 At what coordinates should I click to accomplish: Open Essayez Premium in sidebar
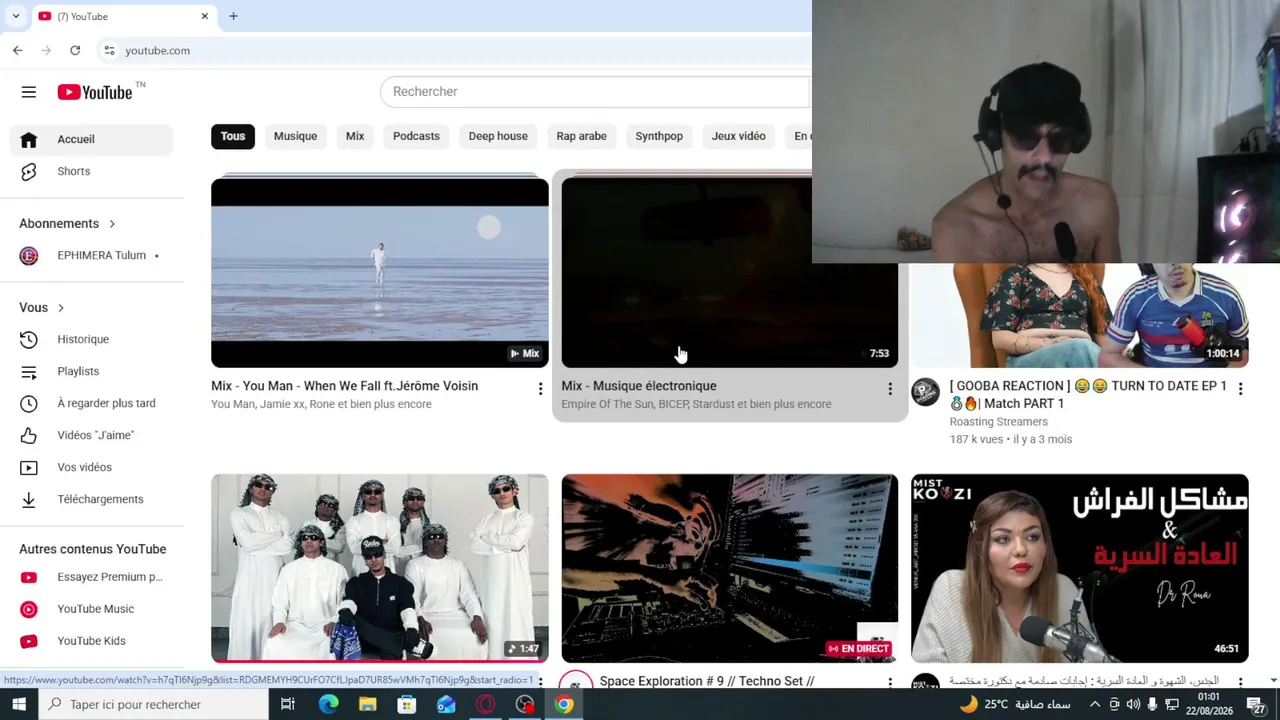pos(91,577)
